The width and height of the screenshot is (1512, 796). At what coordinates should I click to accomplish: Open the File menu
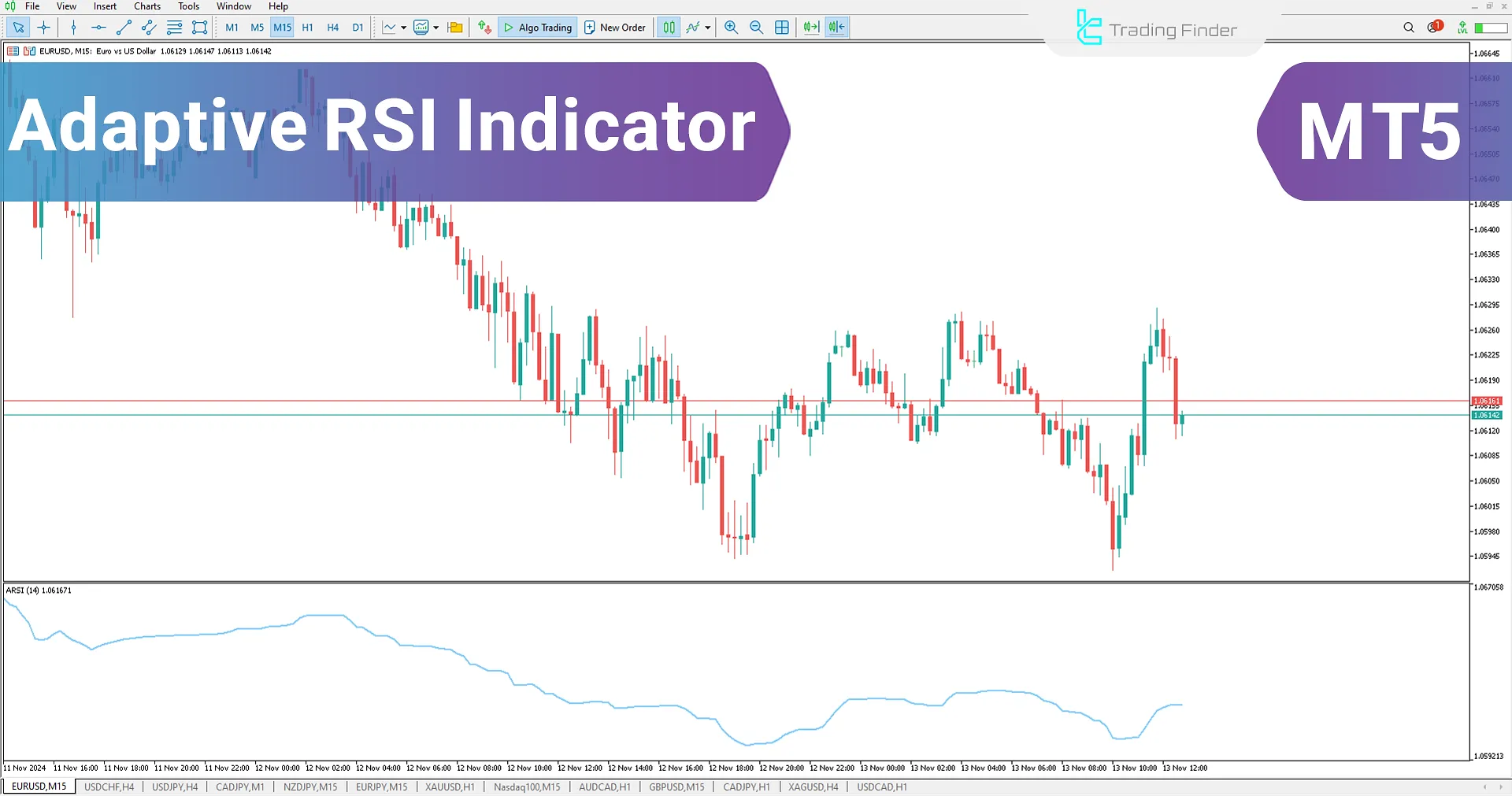point(32,6)
